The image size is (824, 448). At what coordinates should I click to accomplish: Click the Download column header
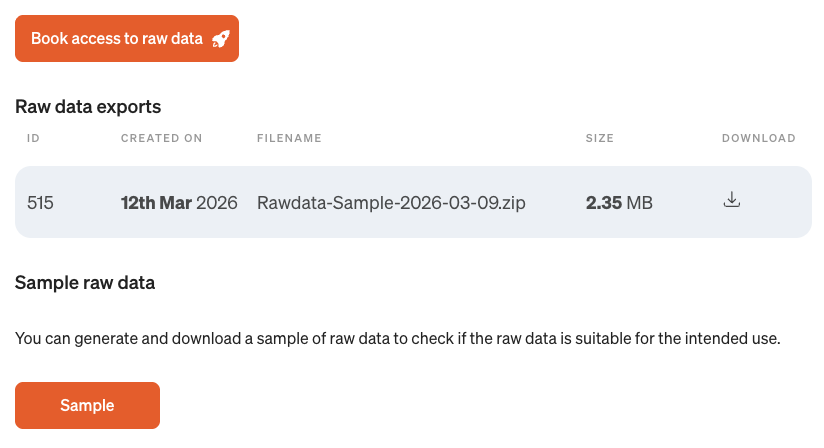758,138
